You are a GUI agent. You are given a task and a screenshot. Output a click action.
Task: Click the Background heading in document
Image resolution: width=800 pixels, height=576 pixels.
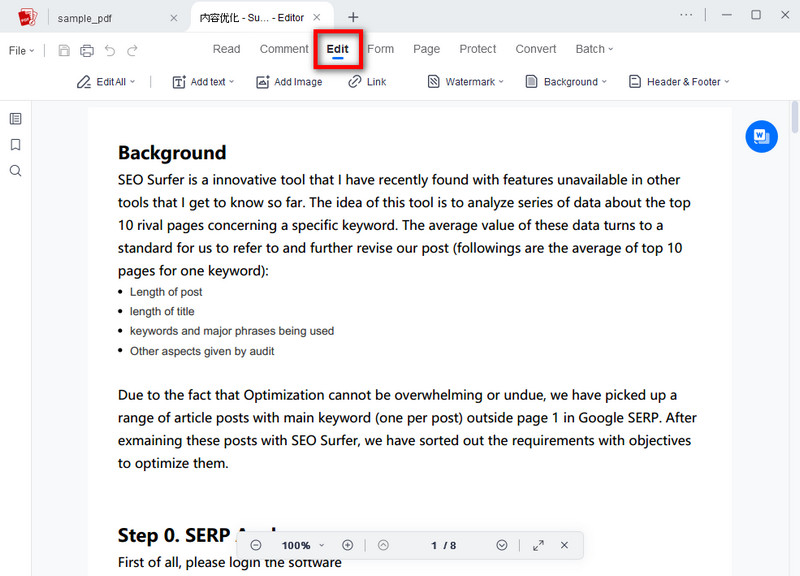[172, 153]
